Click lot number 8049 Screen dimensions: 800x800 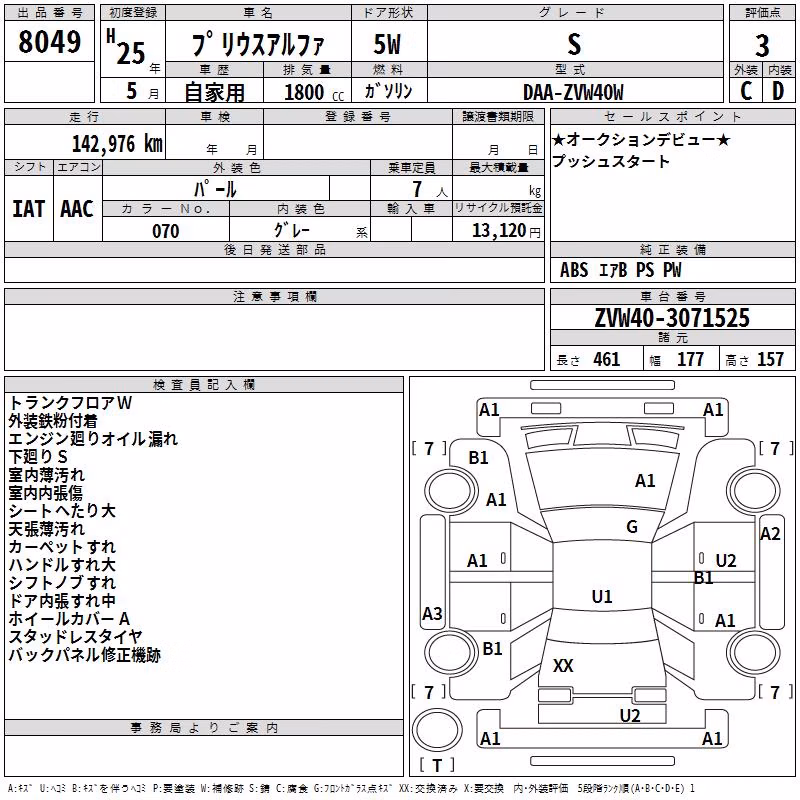(x=49, y=42)
